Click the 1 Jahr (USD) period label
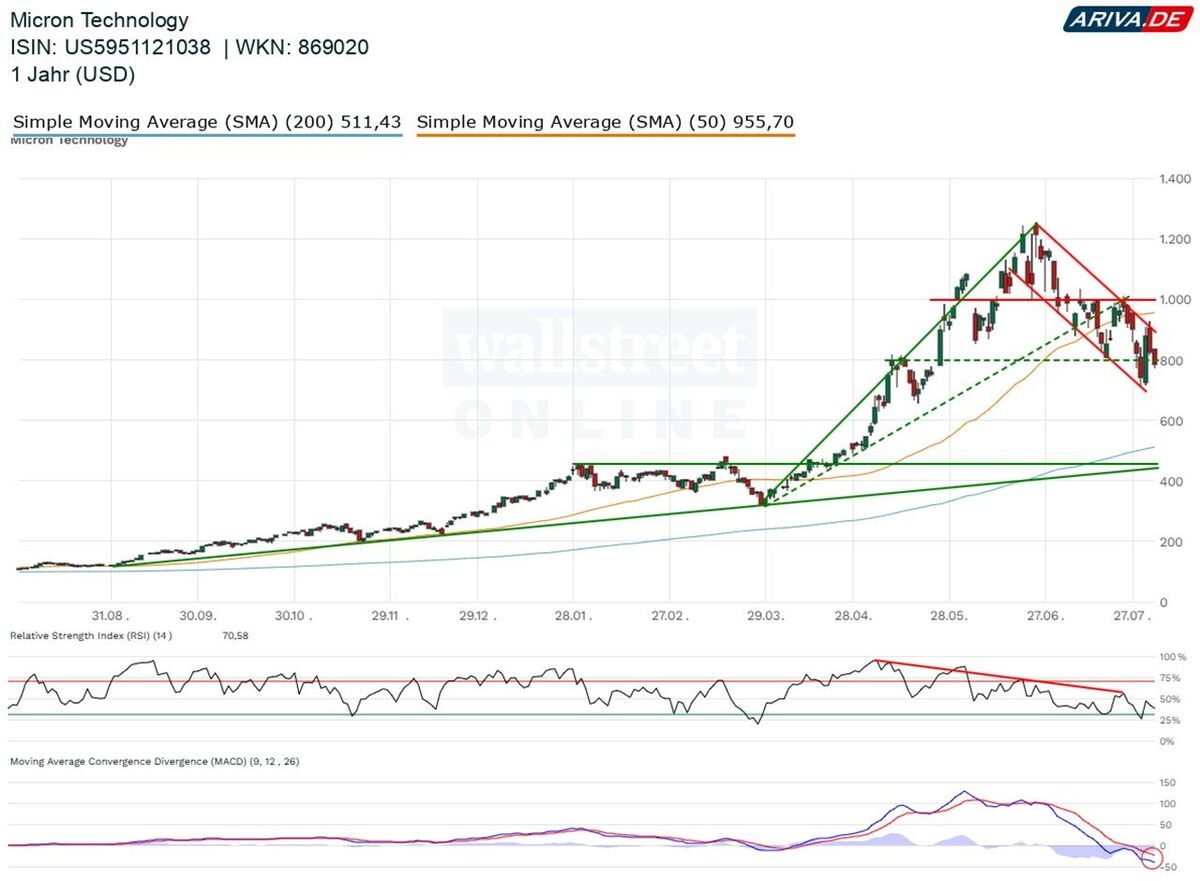The image size is (1200, 881). 72,74
